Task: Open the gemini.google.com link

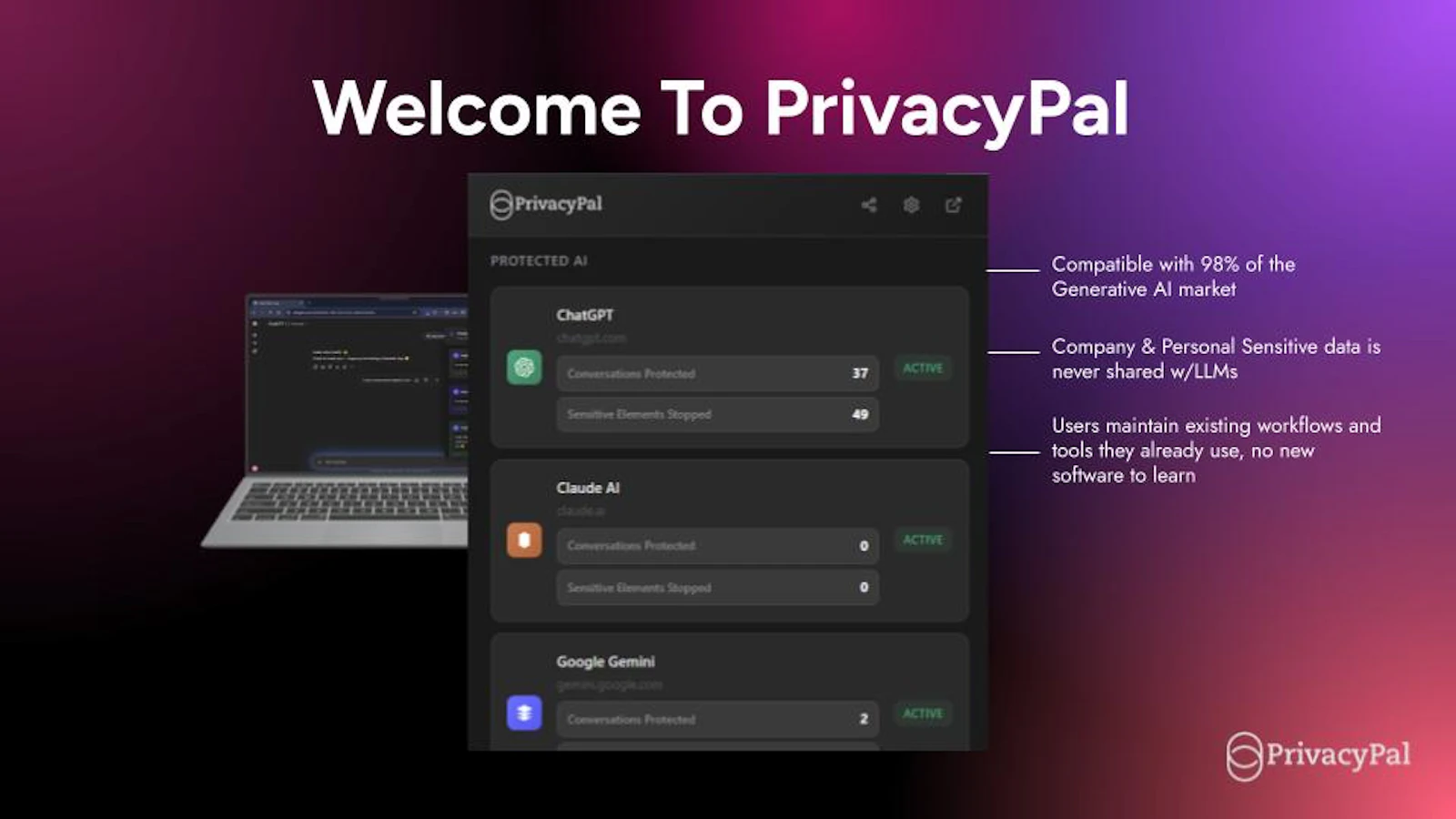Action: (x=609, y=684)
